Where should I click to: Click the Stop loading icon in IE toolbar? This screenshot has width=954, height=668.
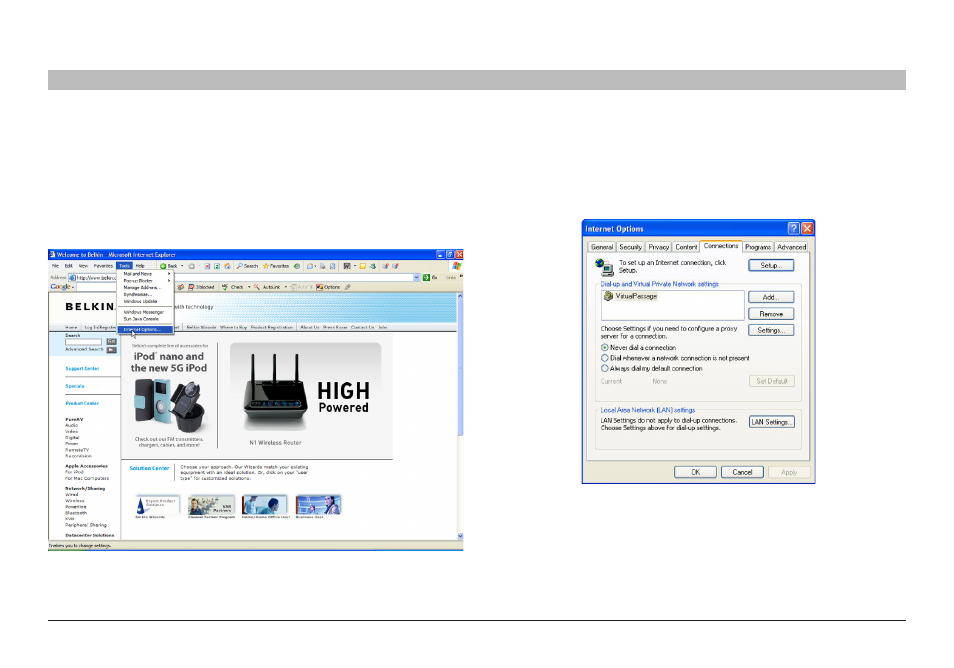(207, 266)
